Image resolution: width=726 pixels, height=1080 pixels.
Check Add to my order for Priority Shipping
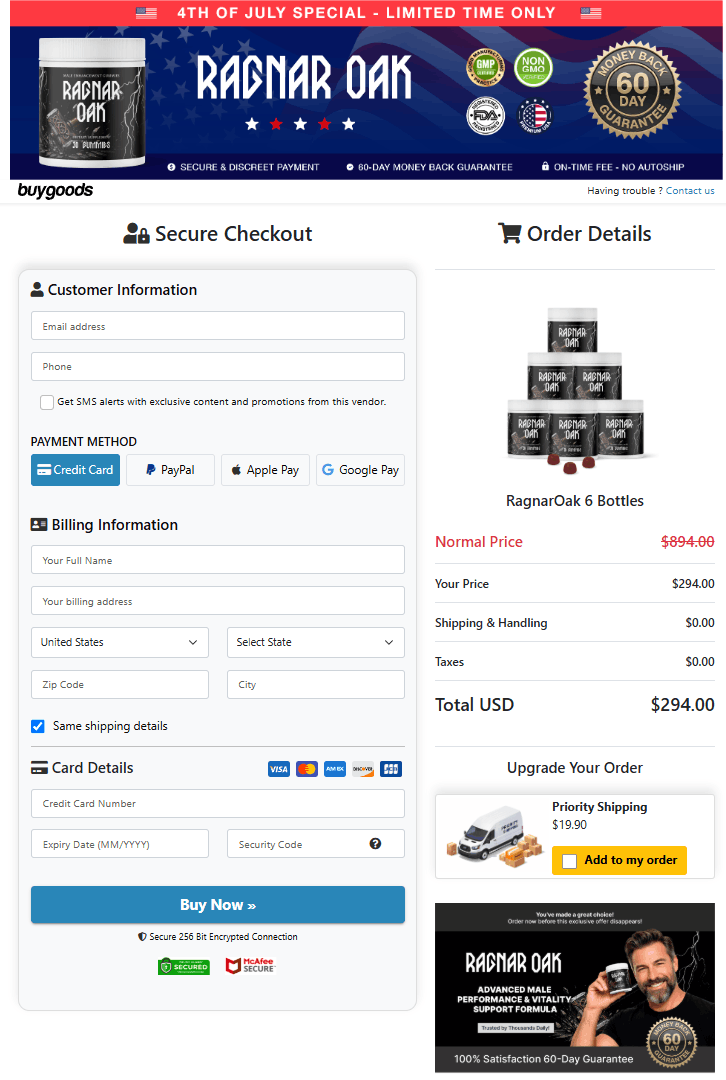[570, 861]
